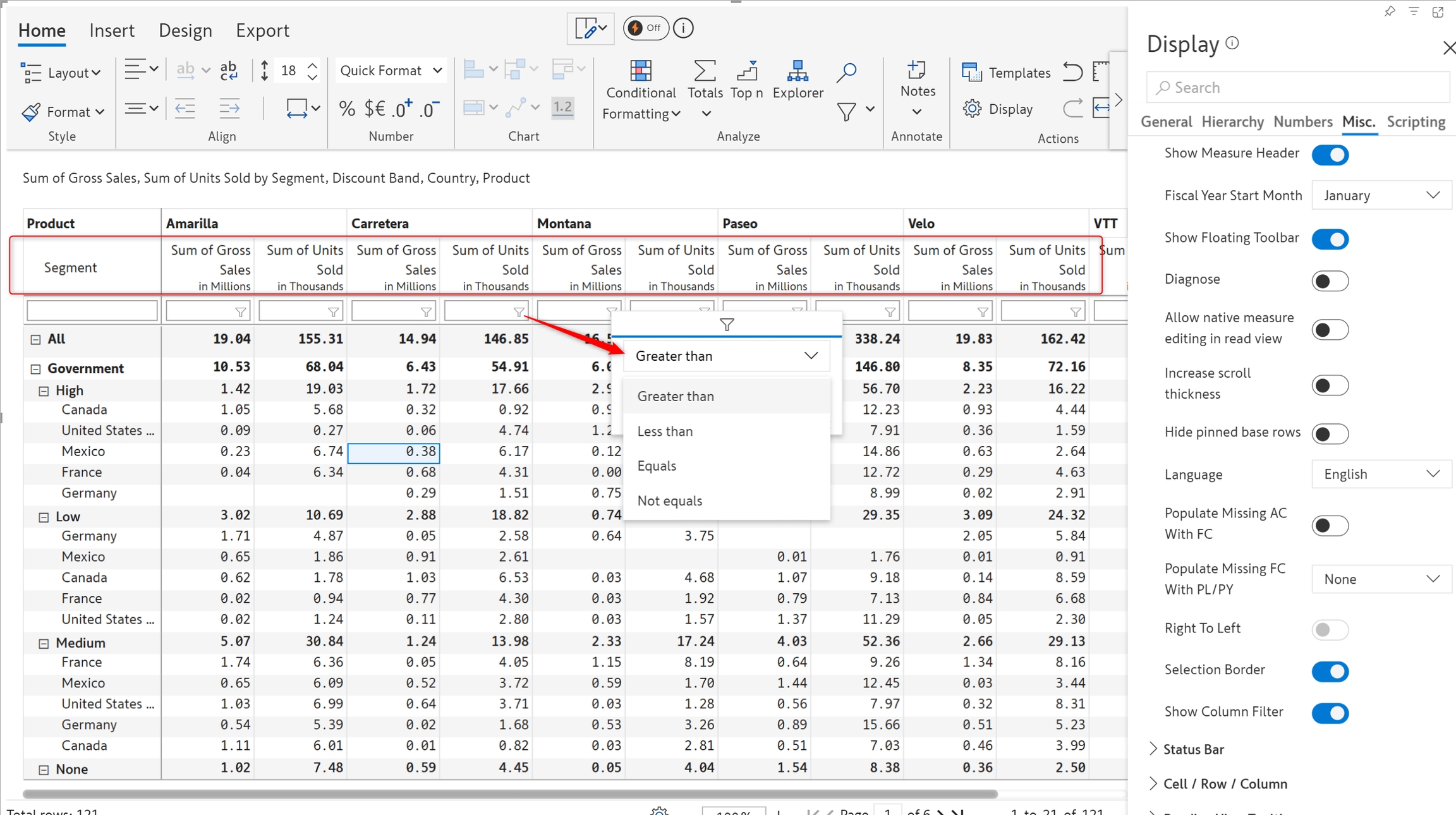The image size is (1456, 815).
Task: Open the Templates icon
Action: pyautogui.click(x=971, y=72)
